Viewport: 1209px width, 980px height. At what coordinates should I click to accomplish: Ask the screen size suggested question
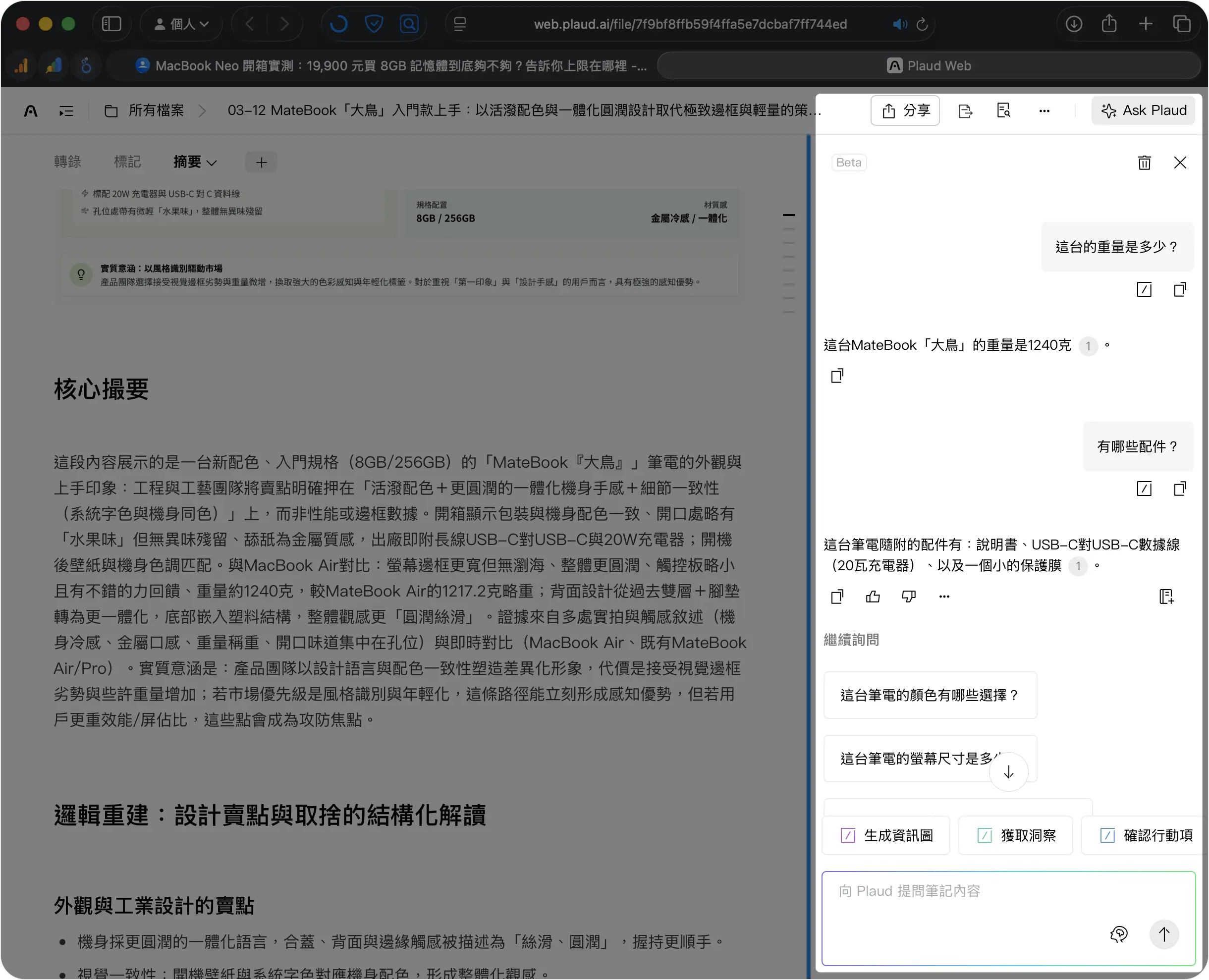point(930,758)
